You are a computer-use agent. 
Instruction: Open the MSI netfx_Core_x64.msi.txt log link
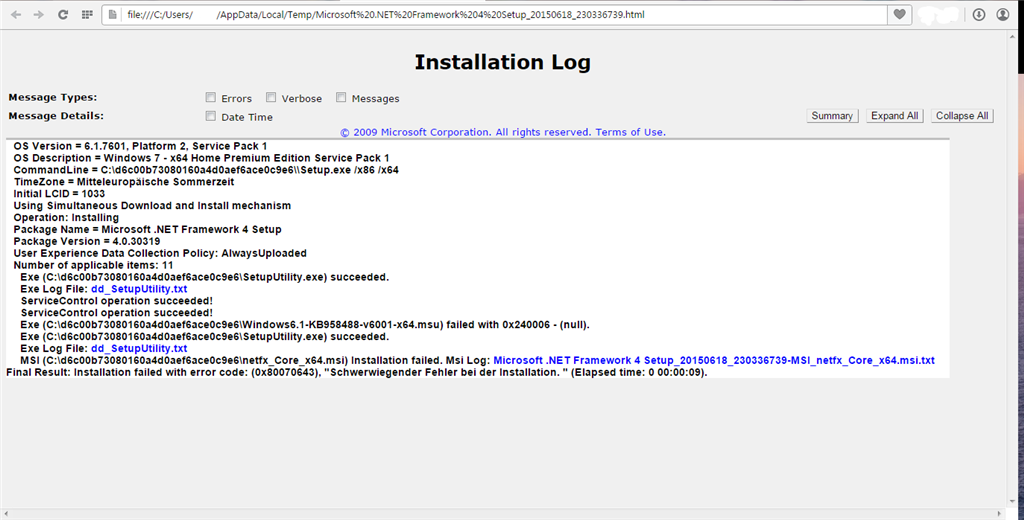(x=714, y=360)
